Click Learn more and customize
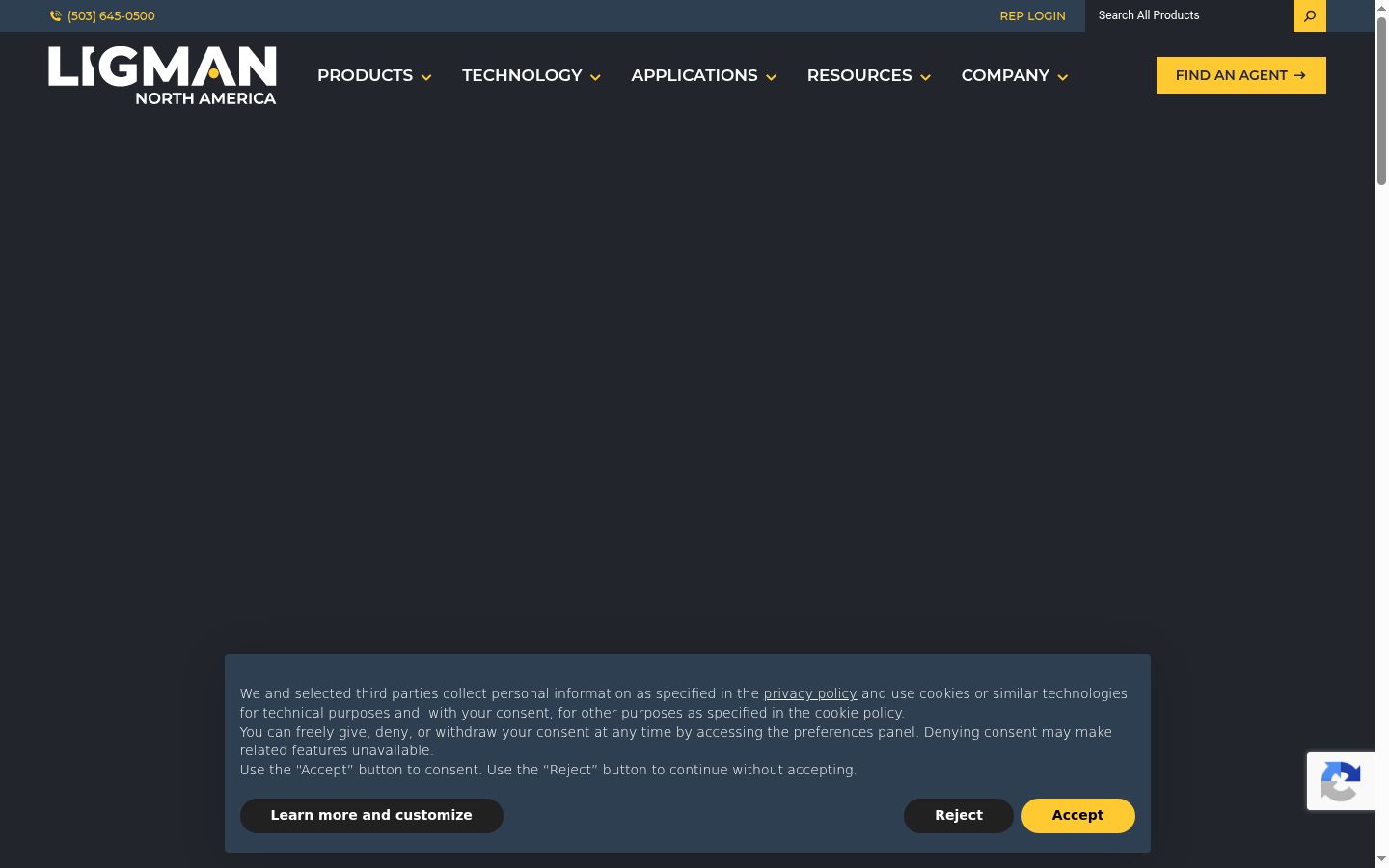This screenshot has width=1389, height=868. pyautogui.click(x=371, y=815)
